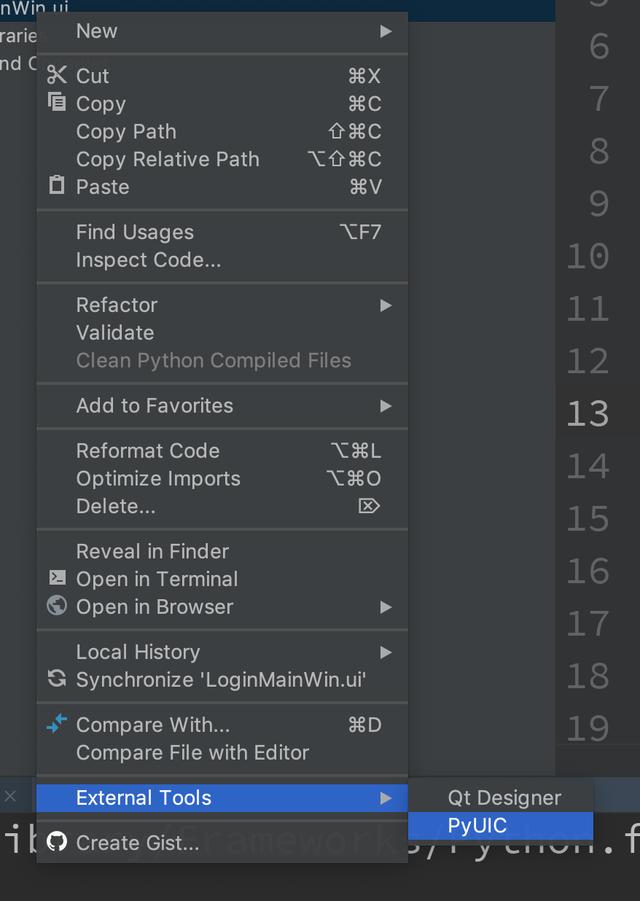Click line number 13 in gutter
The height and width of the screenshot is (901, 640).
[x=587, y=413]
